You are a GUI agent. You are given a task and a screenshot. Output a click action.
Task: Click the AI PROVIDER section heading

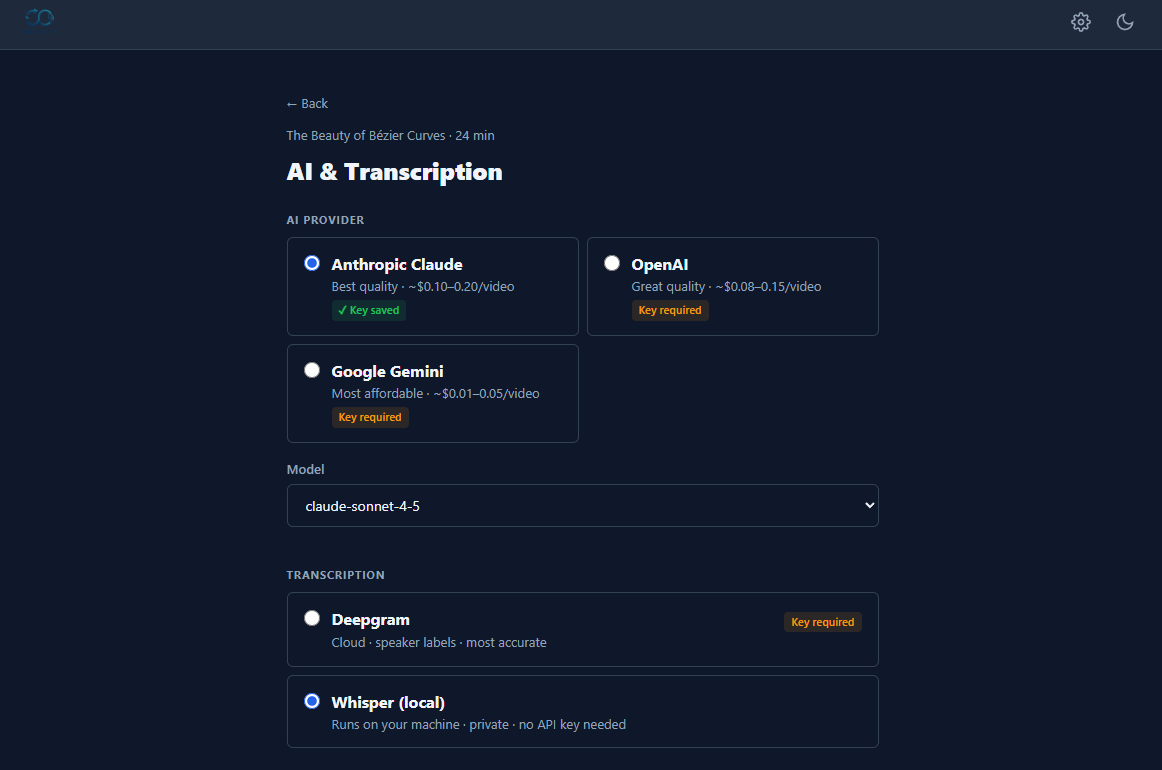click(x=325, y=219)
